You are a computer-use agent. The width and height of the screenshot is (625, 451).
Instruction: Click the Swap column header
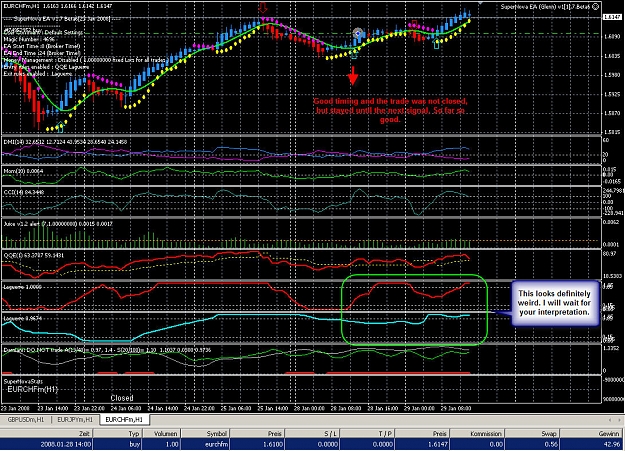[532, 434]
